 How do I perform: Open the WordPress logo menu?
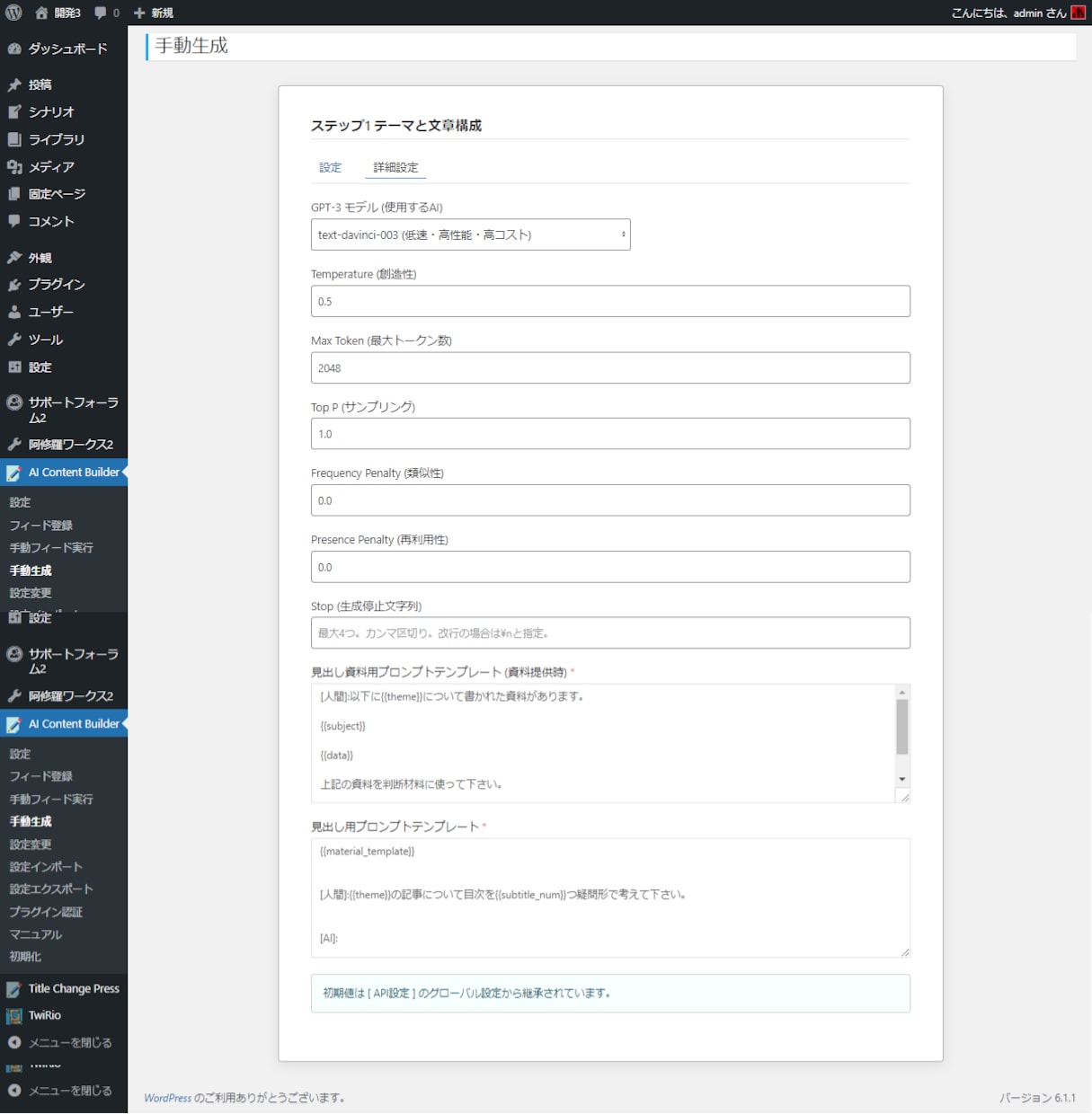tap(14, 13)
